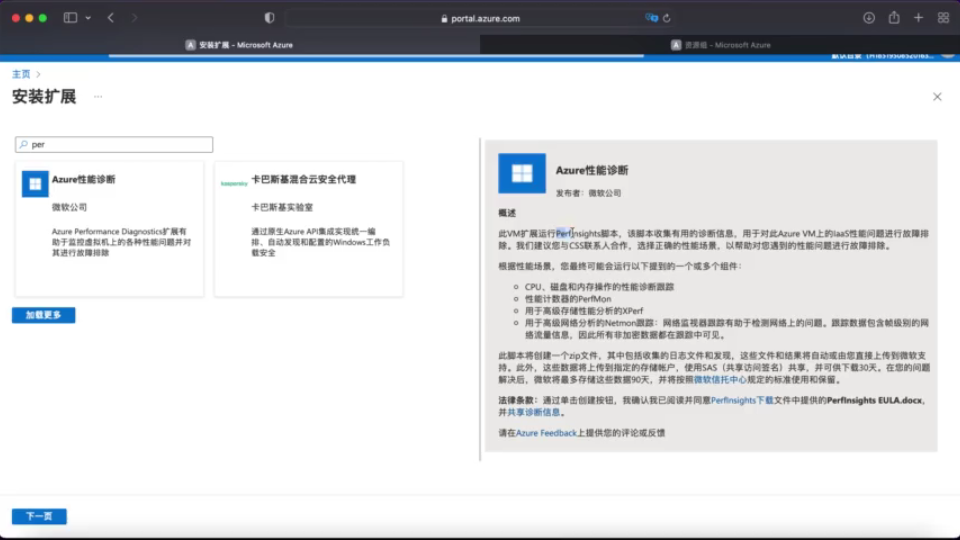
Task: Reload the page with the refresh icon
Action: 667,18
